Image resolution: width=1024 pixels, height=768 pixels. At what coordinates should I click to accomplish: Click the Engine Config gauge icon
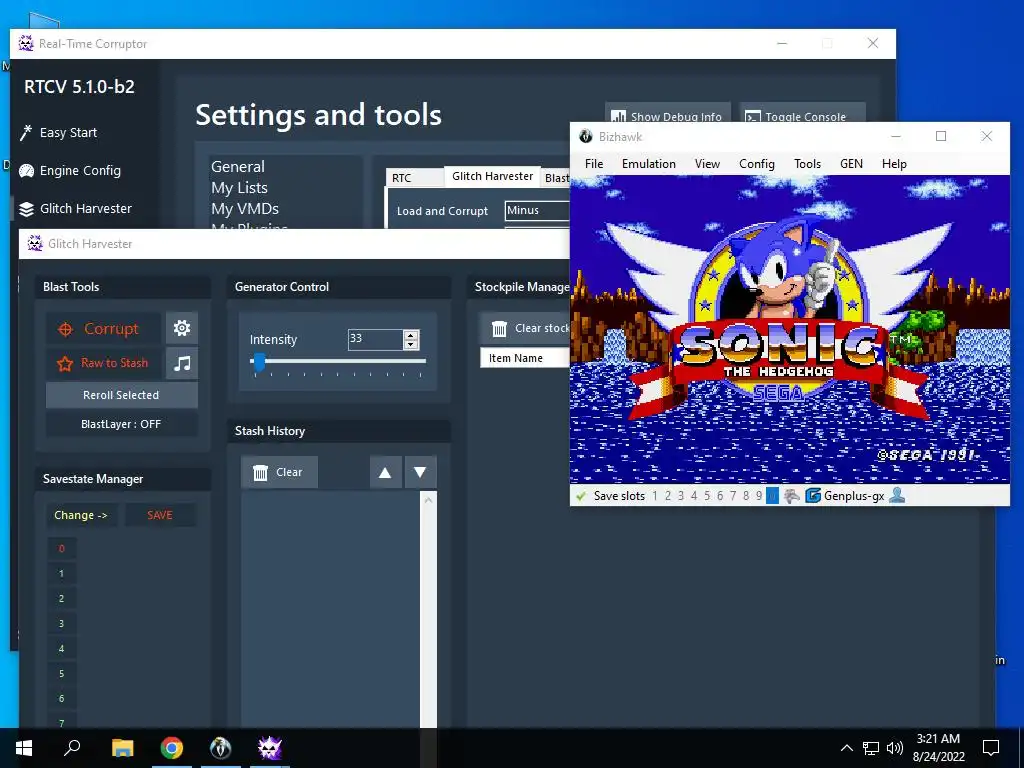tap(26, 170)
